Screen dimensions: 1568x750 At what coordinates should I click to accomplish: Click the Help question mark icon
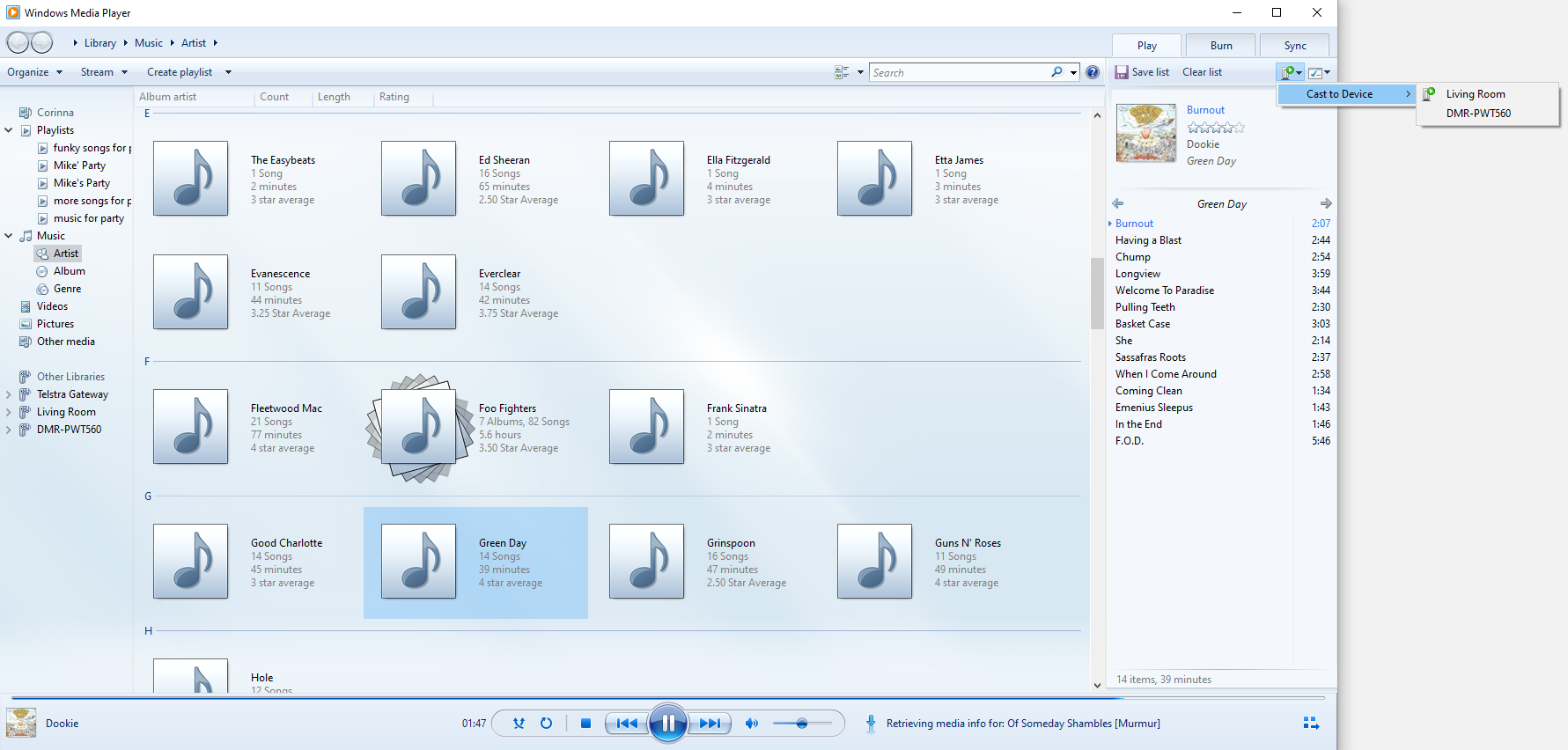point(1093,72)
